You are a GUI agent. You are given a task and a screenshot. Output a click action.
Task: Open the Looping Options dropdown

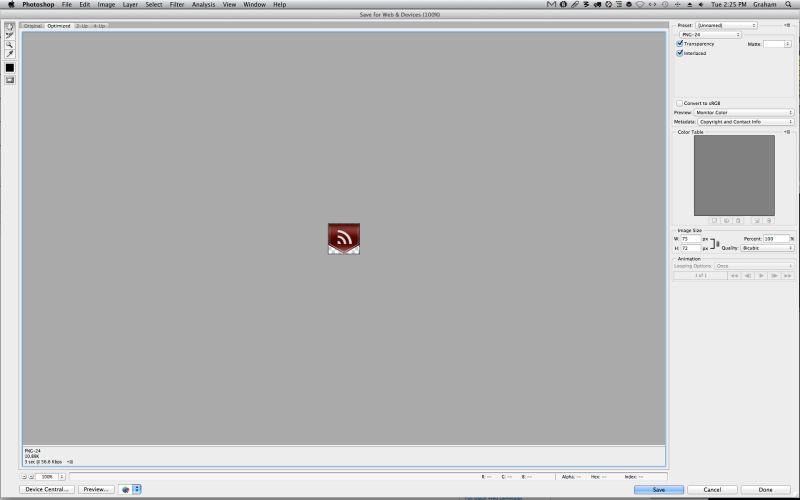click(x=754, y=266)
